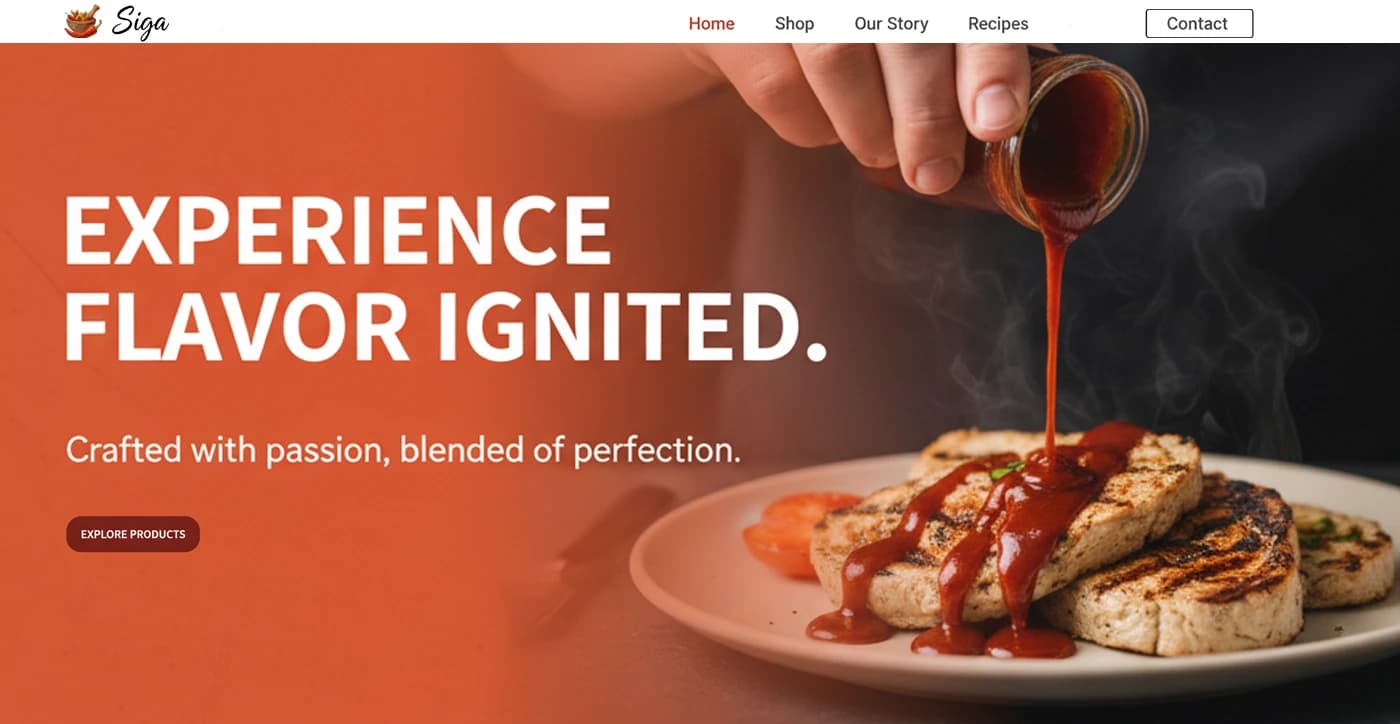The height and width of the screenshot is (724, 1400).
Task: Select Recipes in the top navigation
Action: [x=998, y=24]
